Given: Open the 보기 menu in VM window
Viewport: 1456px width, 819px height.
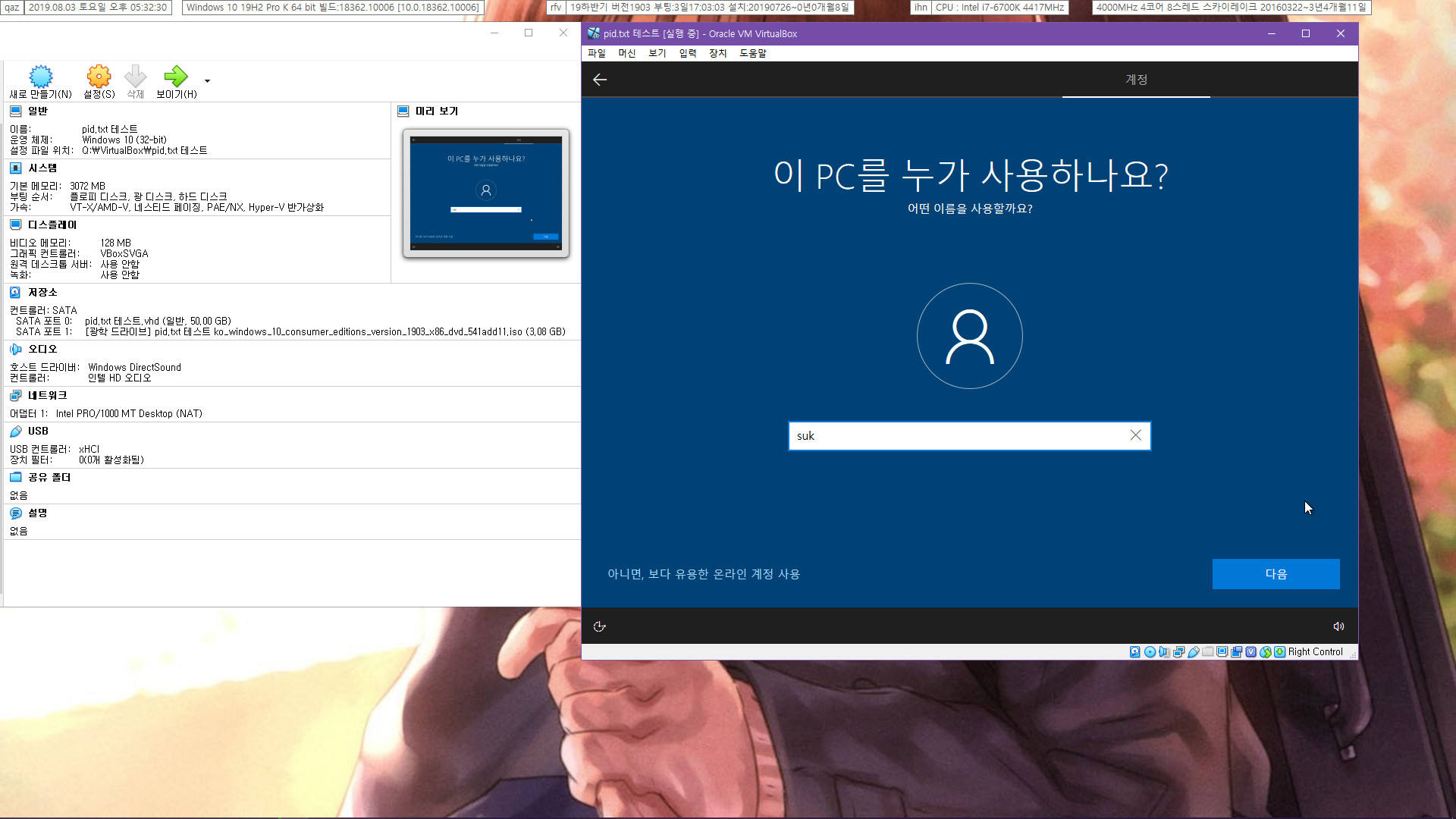Looking at the screenshot, I should coord(657,53).
